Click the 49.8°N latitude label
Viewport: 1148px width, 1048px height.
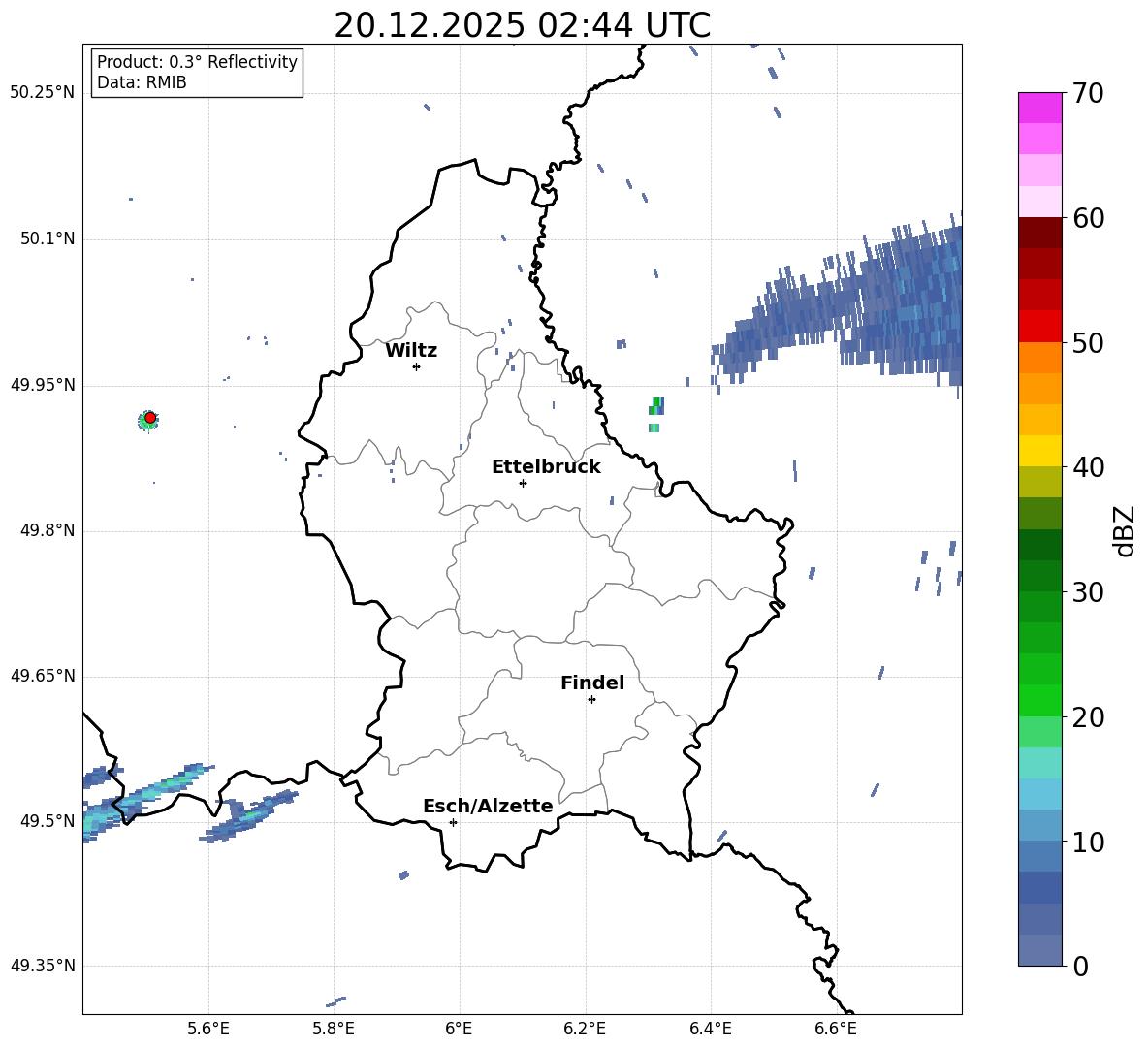pos(48,530)
